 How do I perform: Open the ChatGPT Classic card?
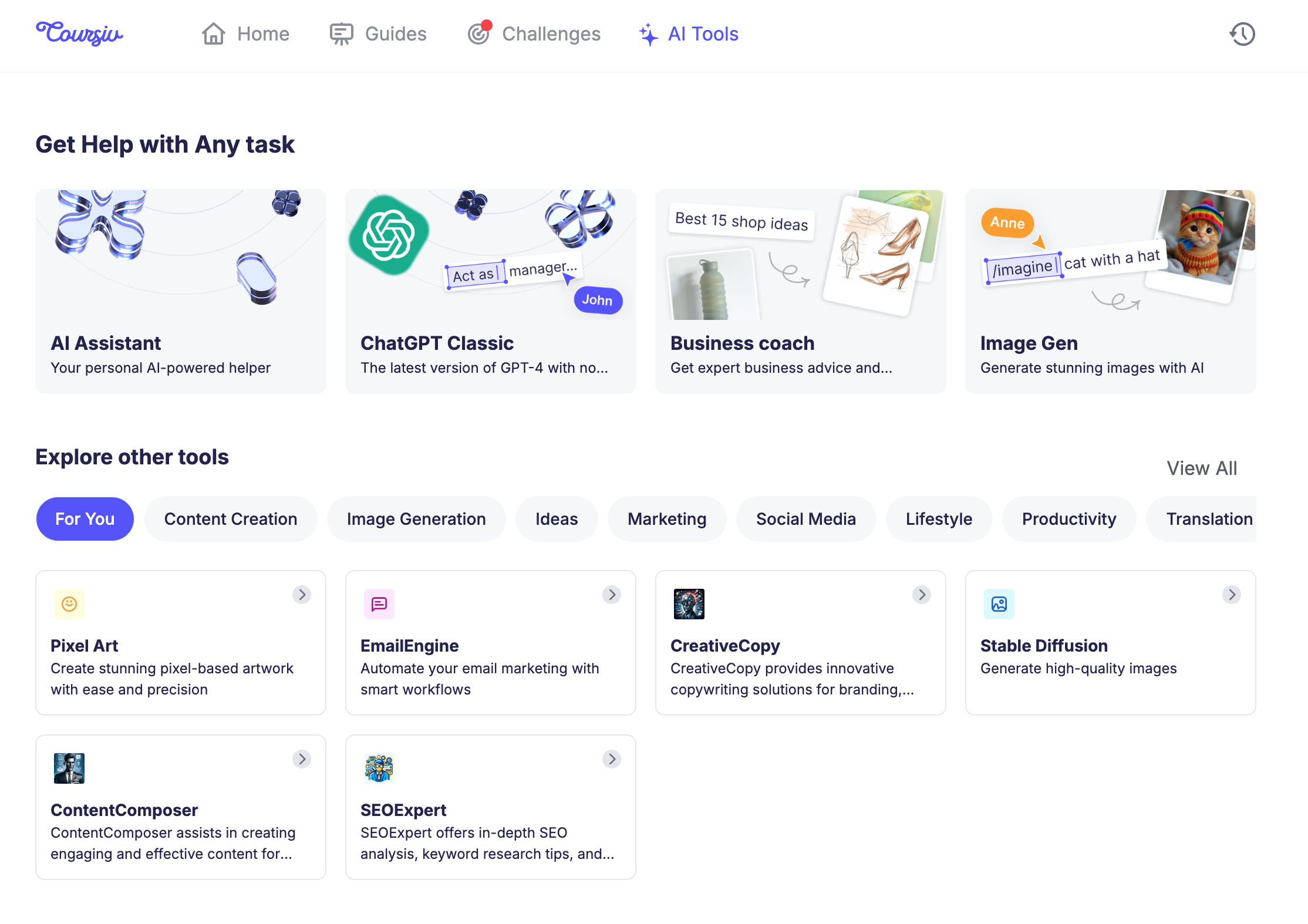click(491, 291)
